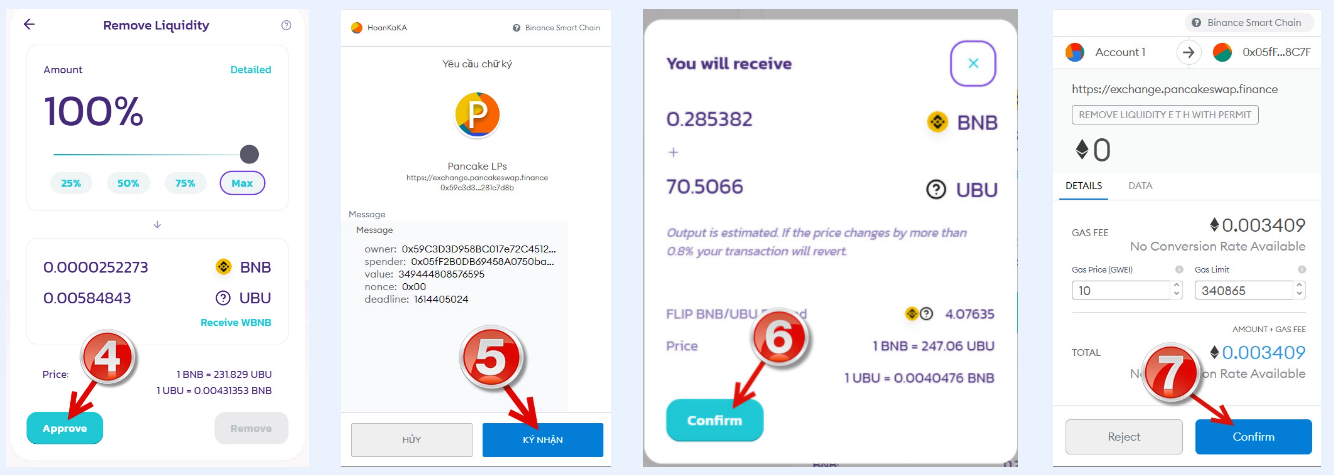Switch to the DATA tab

point(1140,186)
